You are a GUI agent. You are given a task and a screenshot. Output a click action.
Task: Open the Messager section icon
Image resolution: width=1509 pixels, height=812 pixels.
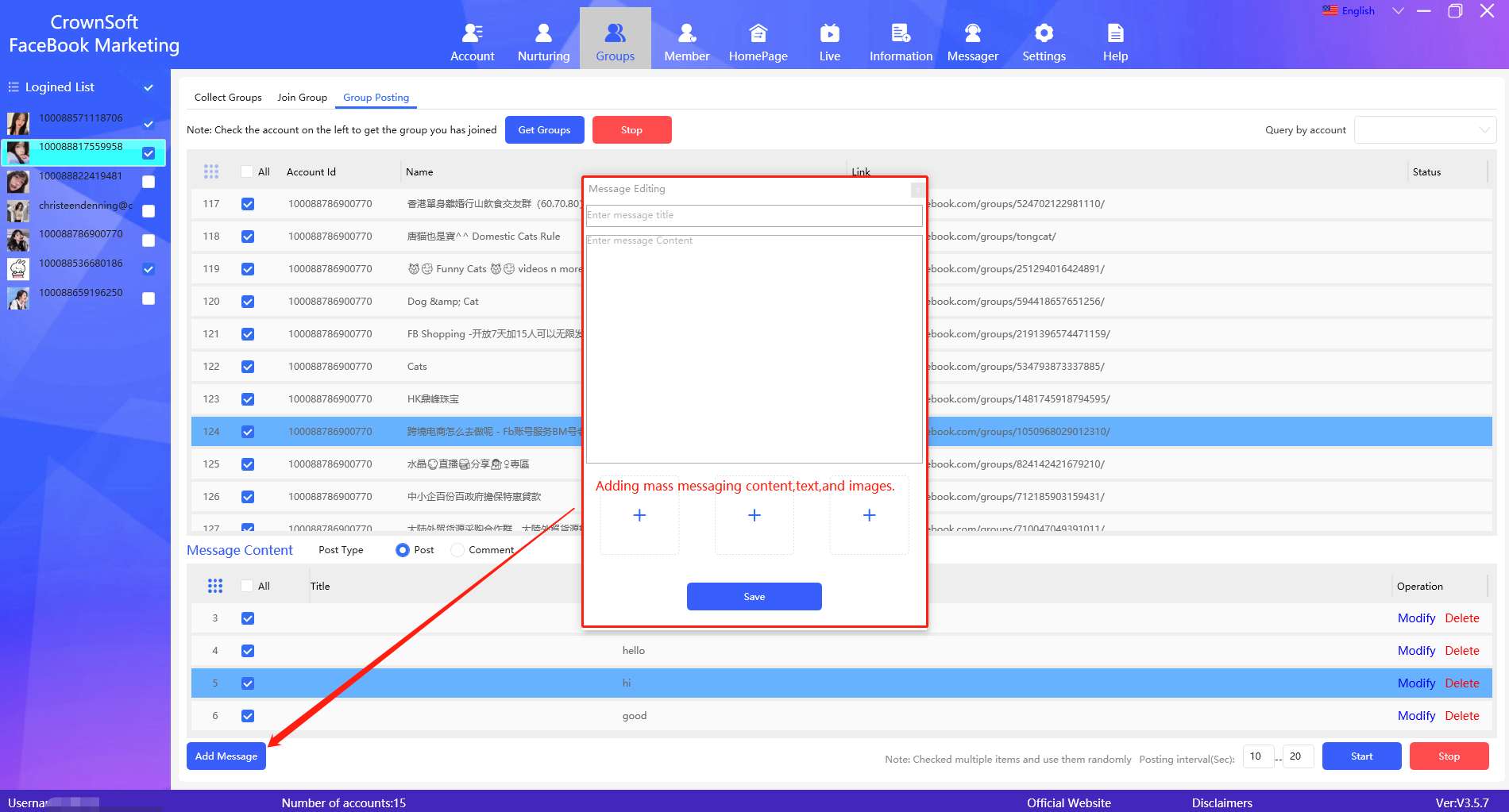click(x=972, y=33)
